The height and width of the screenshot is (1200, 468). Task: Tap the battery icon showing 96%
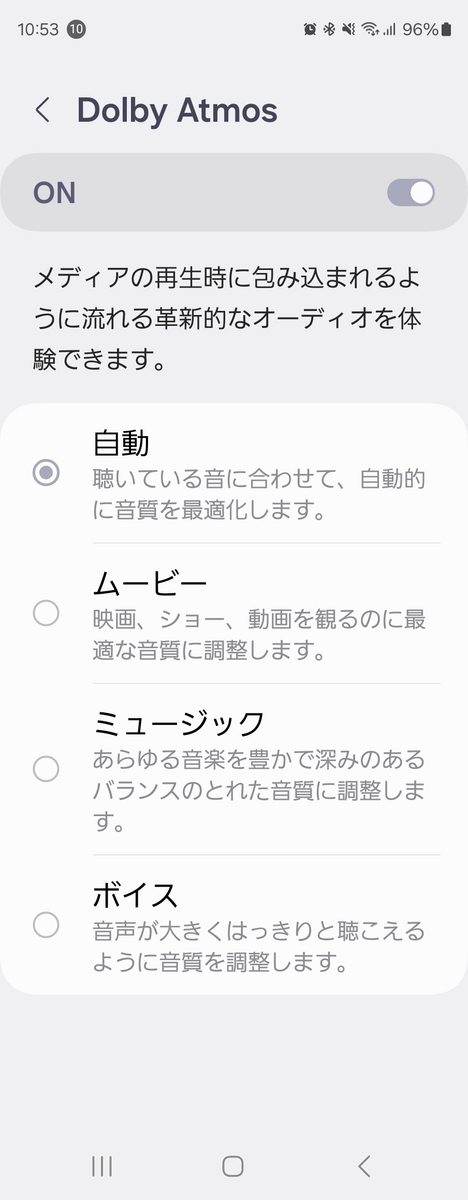pyautogui.click(x=445, y=29)
